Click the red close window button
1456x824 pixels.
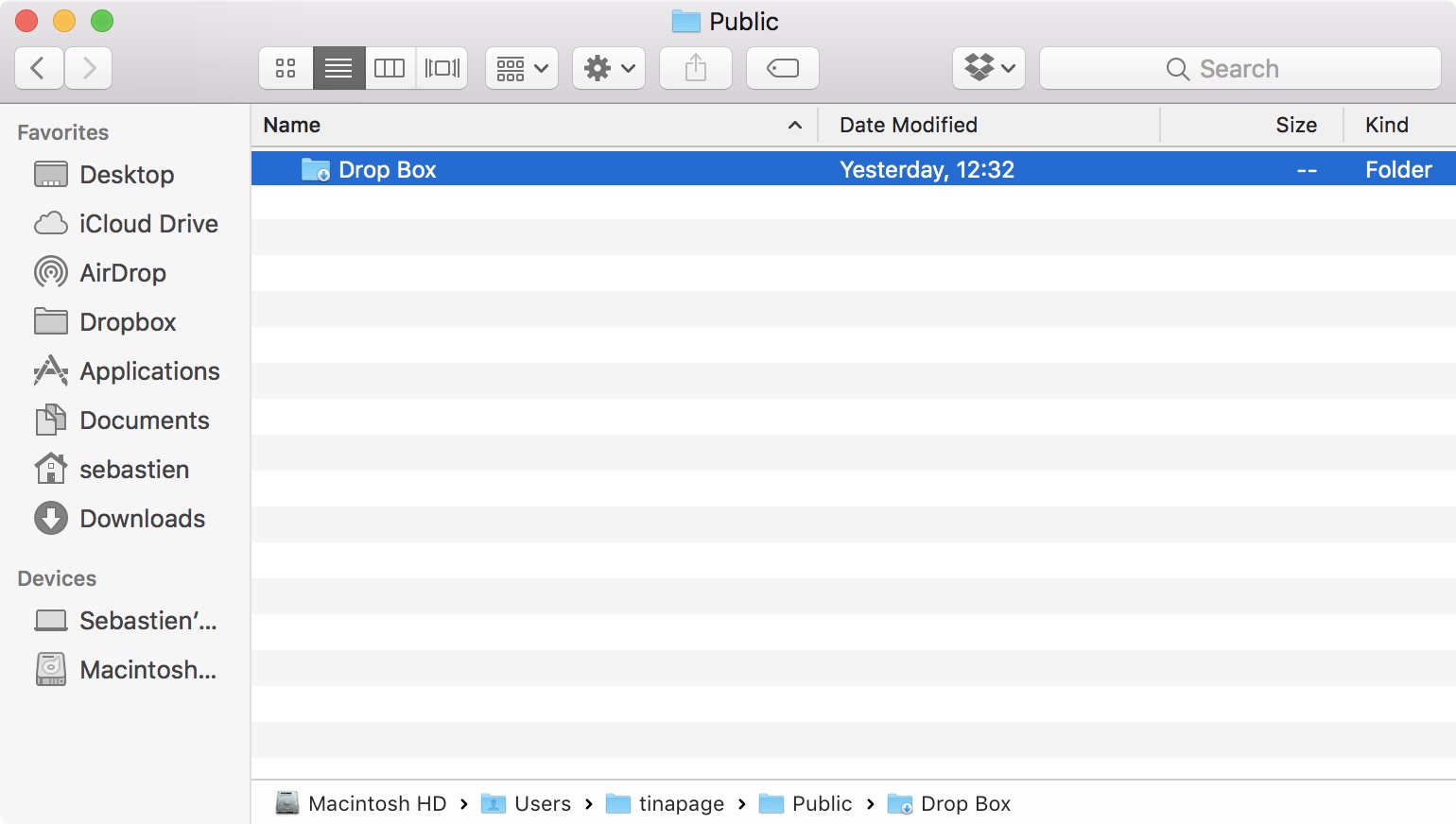pyautogui.click(x=26, y=21)
